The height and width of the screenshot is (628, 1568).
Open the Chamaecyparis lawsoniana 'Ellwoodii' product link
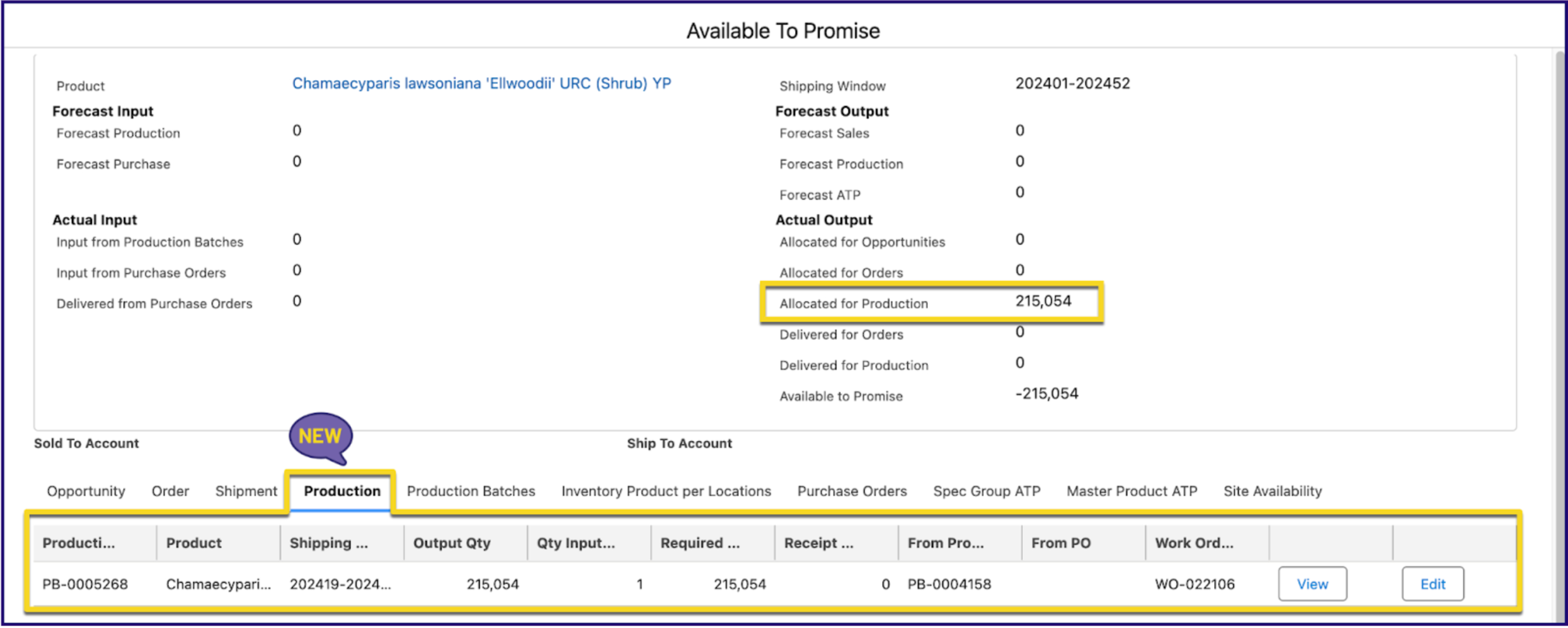482,83
